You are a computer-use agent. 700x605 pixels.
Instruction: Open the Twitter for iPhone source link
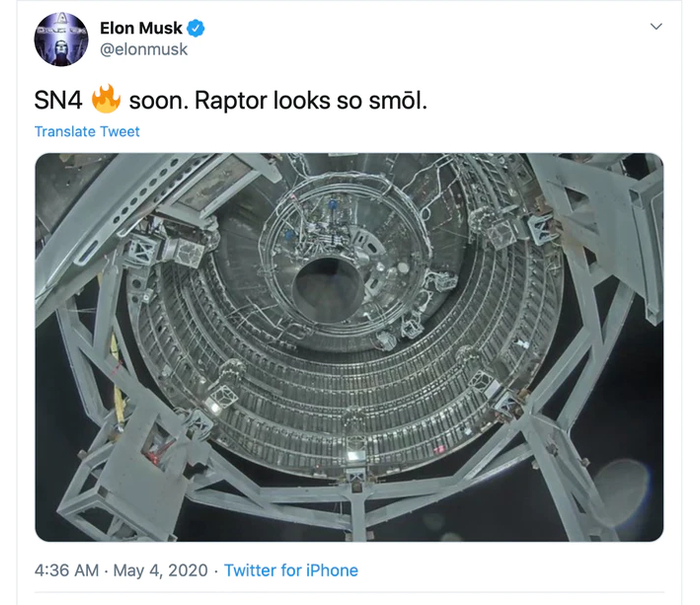pos(291,570)
